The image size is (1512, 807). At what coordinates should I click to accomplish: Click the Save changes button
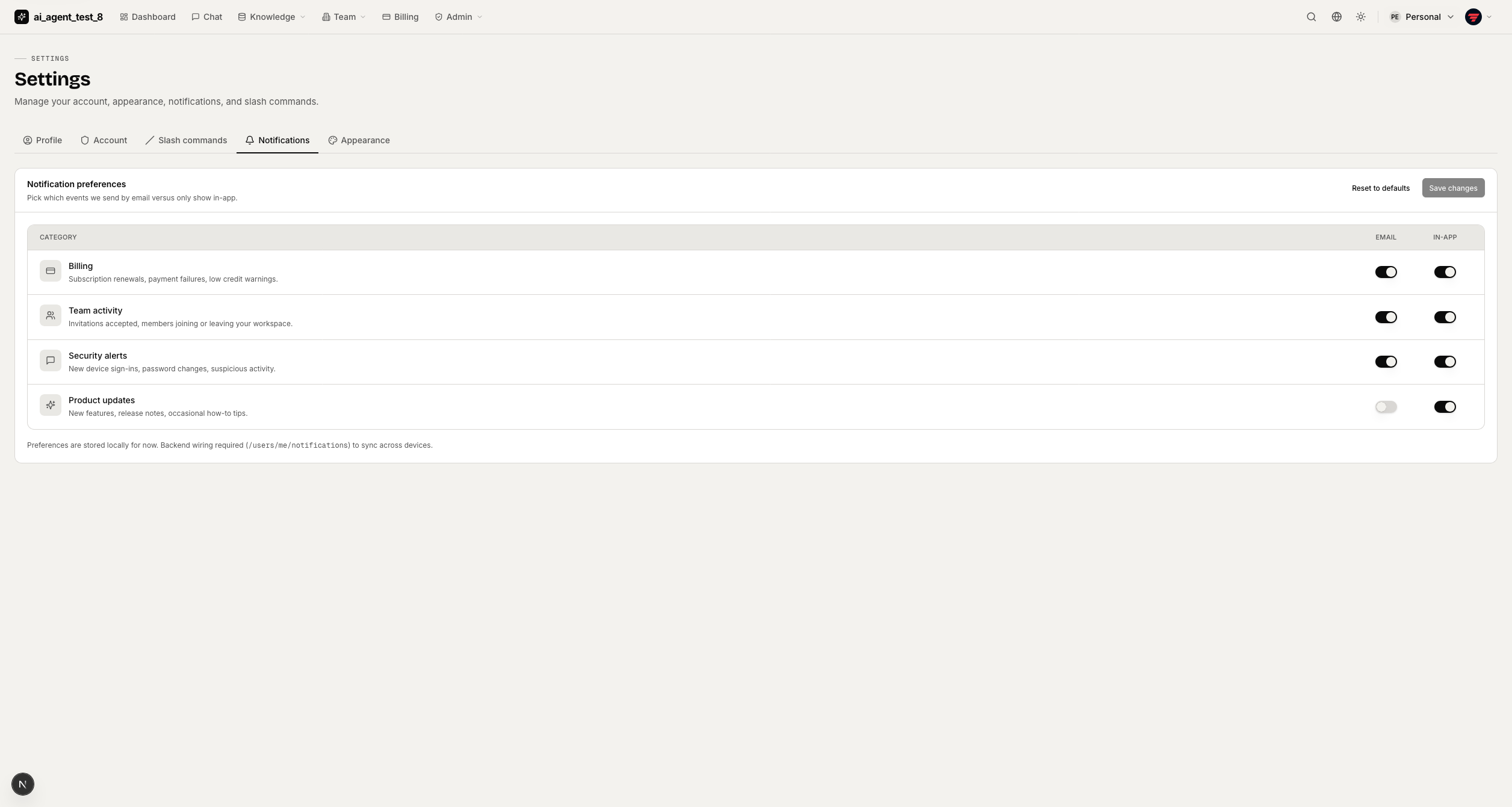1453,188
